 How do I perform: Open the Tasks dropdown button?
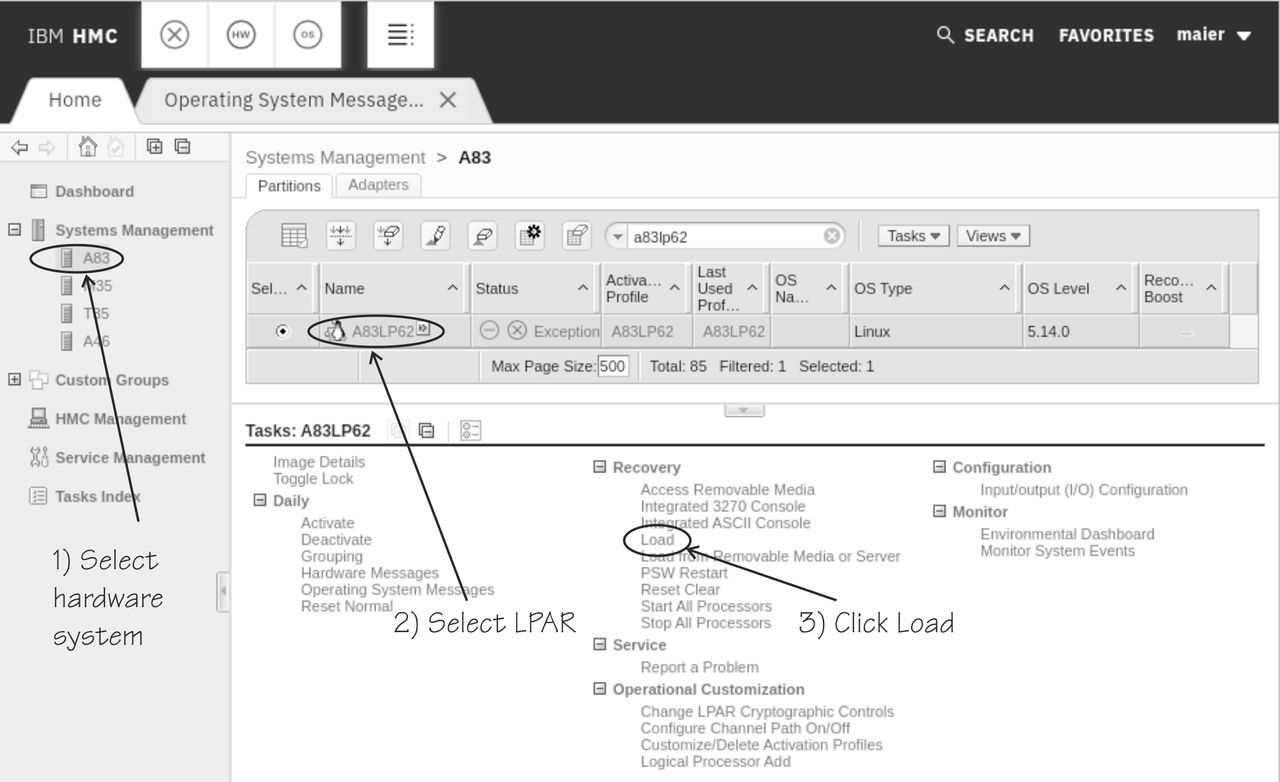pos(914,236)
